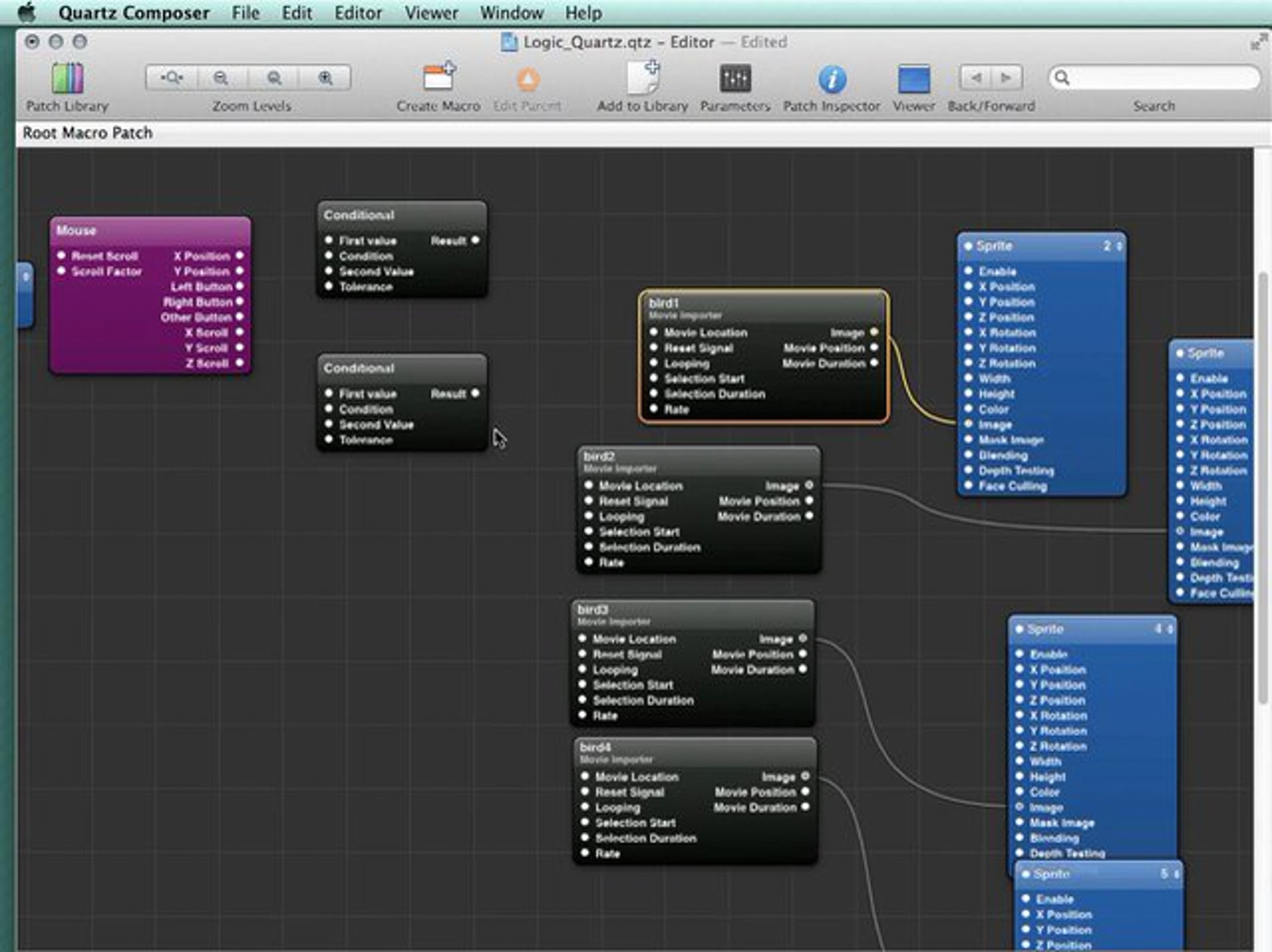Viewport: 1272px width, 952px height.
Task: Open the Window menu
Action: [512, 13]
